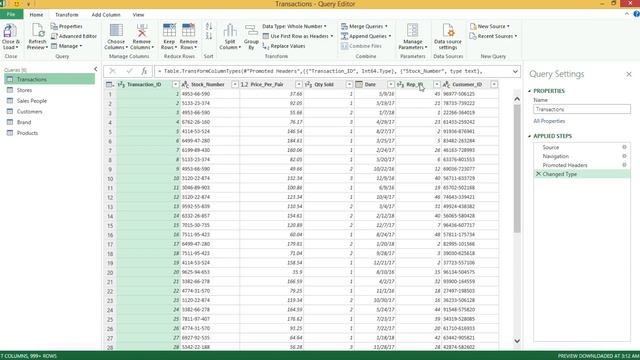The width and height of the screenshot is (640, 360).
Task: Switch to the Home tab
Action: (x=36, y=15)
